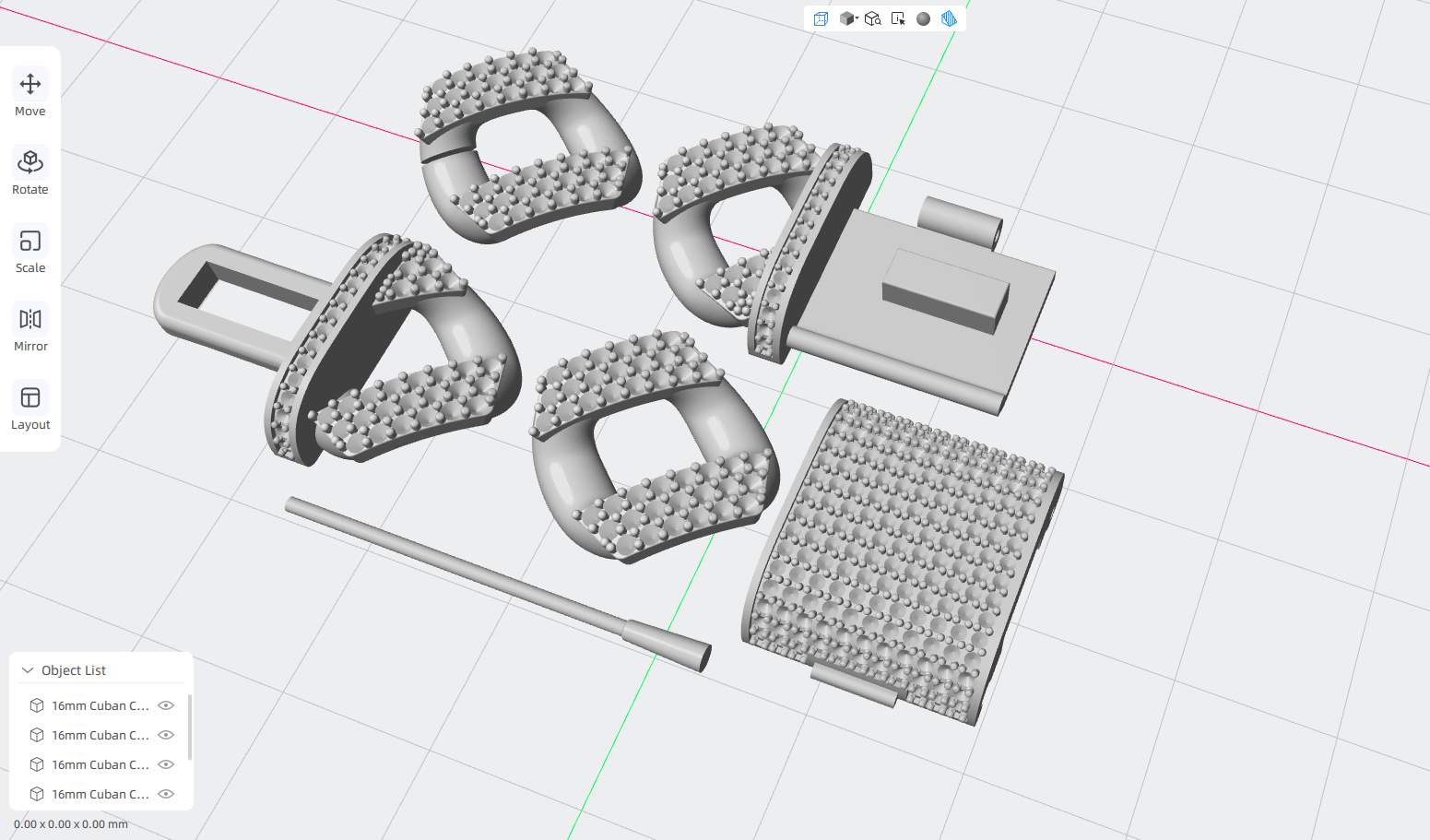
Task: Click the info pointer select icon
Action: pyautogui.click(x=898, y=18)
